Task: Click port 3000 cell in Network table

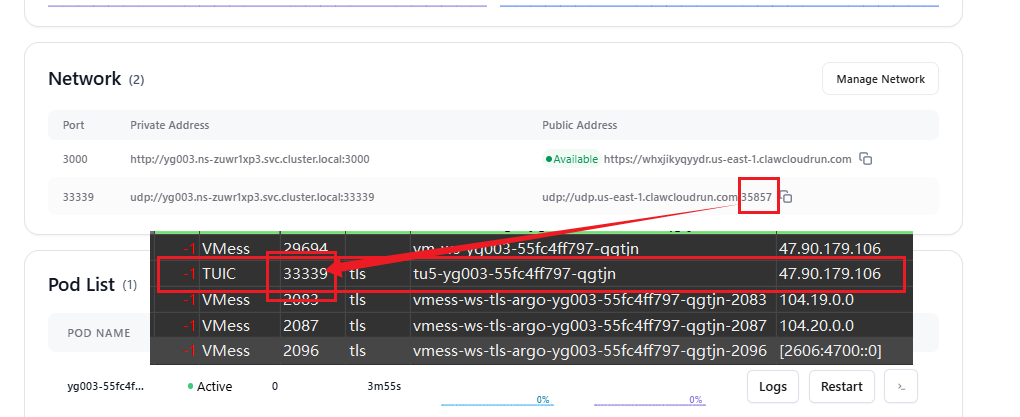Action: coord(75,159)
